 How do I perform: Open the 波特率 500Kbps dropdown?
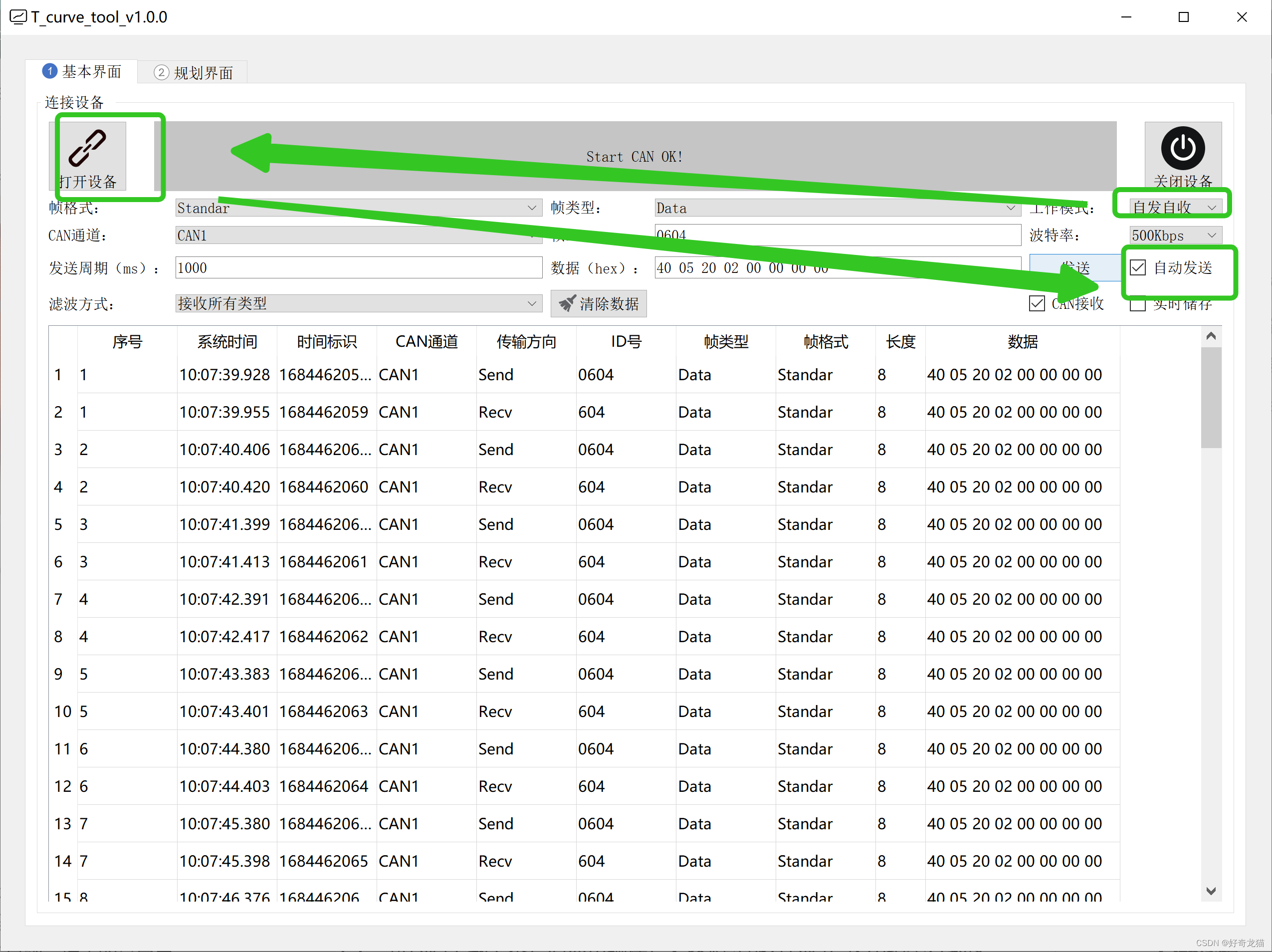1175,236
